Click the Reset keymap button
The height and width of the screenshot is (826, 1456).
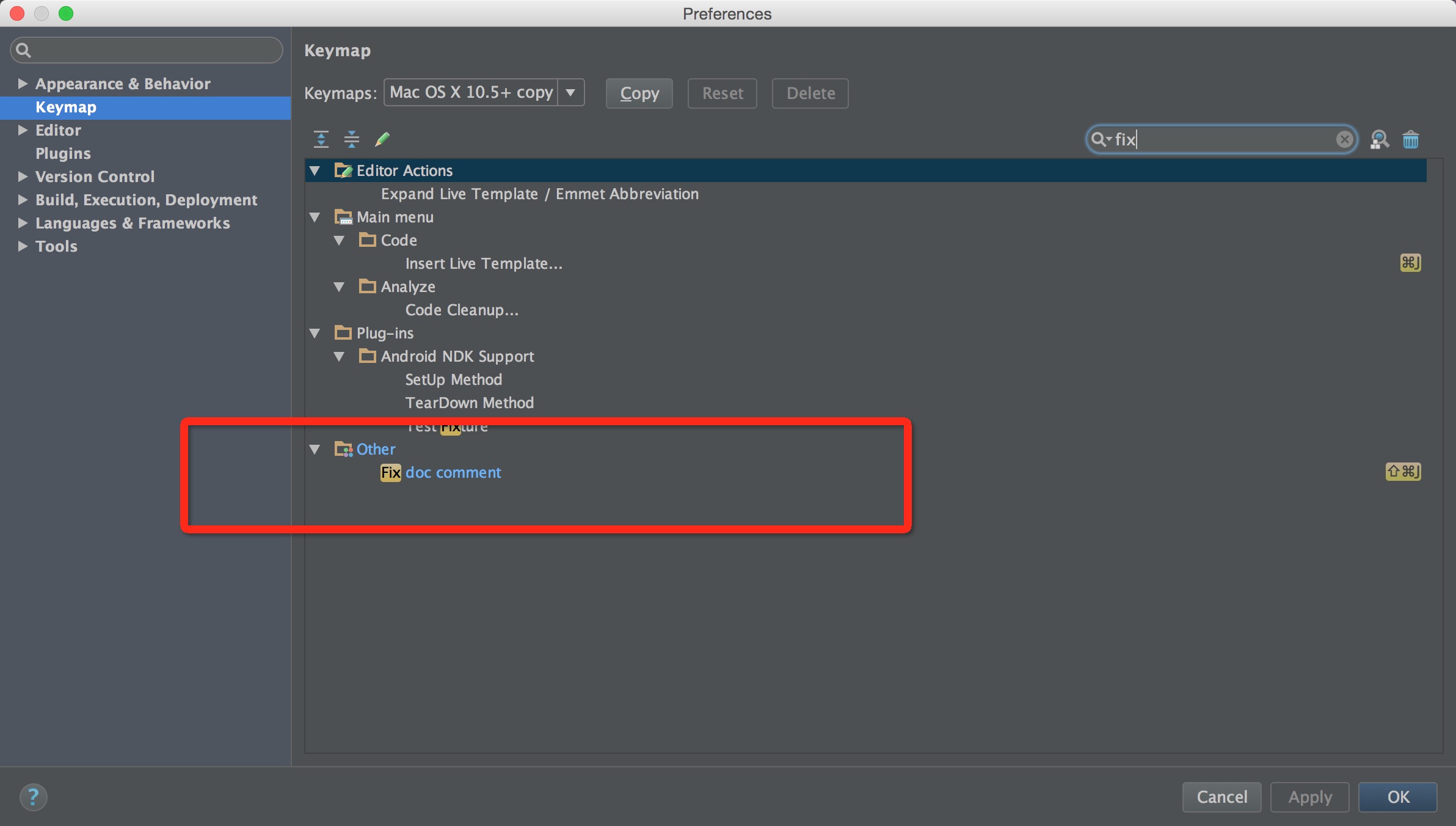click(x=722, y=92)
